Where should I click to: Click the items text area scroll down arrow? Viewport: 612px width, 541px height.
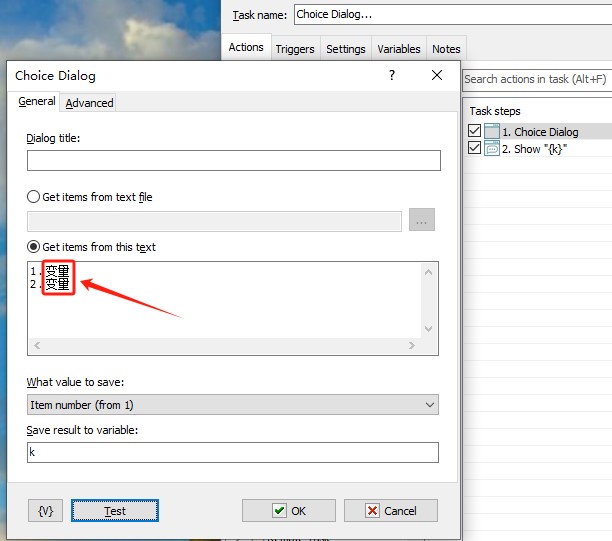[x=430, y=329]
